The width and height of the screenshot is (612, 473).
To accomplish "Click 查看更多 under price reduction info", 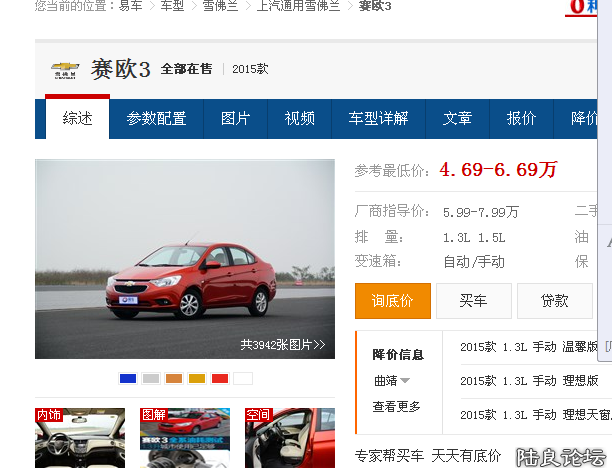I will pos(396,407).
